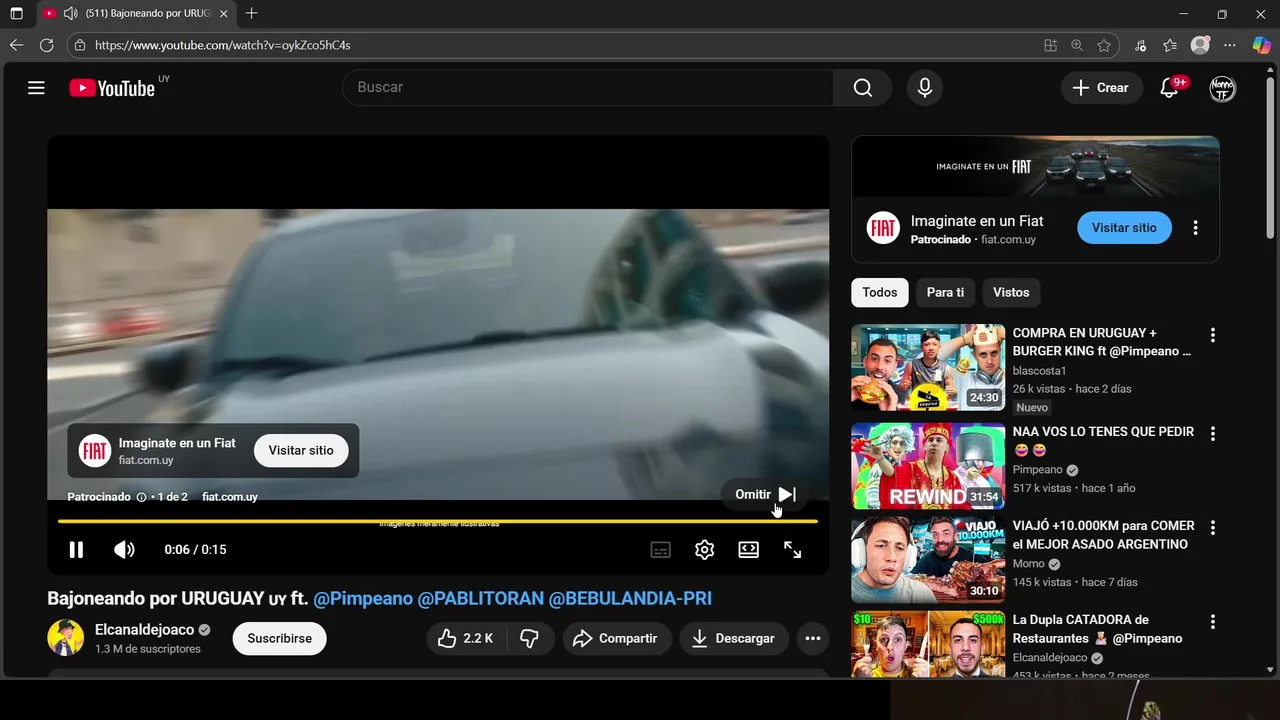The image size is (1280, 720).
Task: Add this page to favorites star
Action: (1104, 45)
